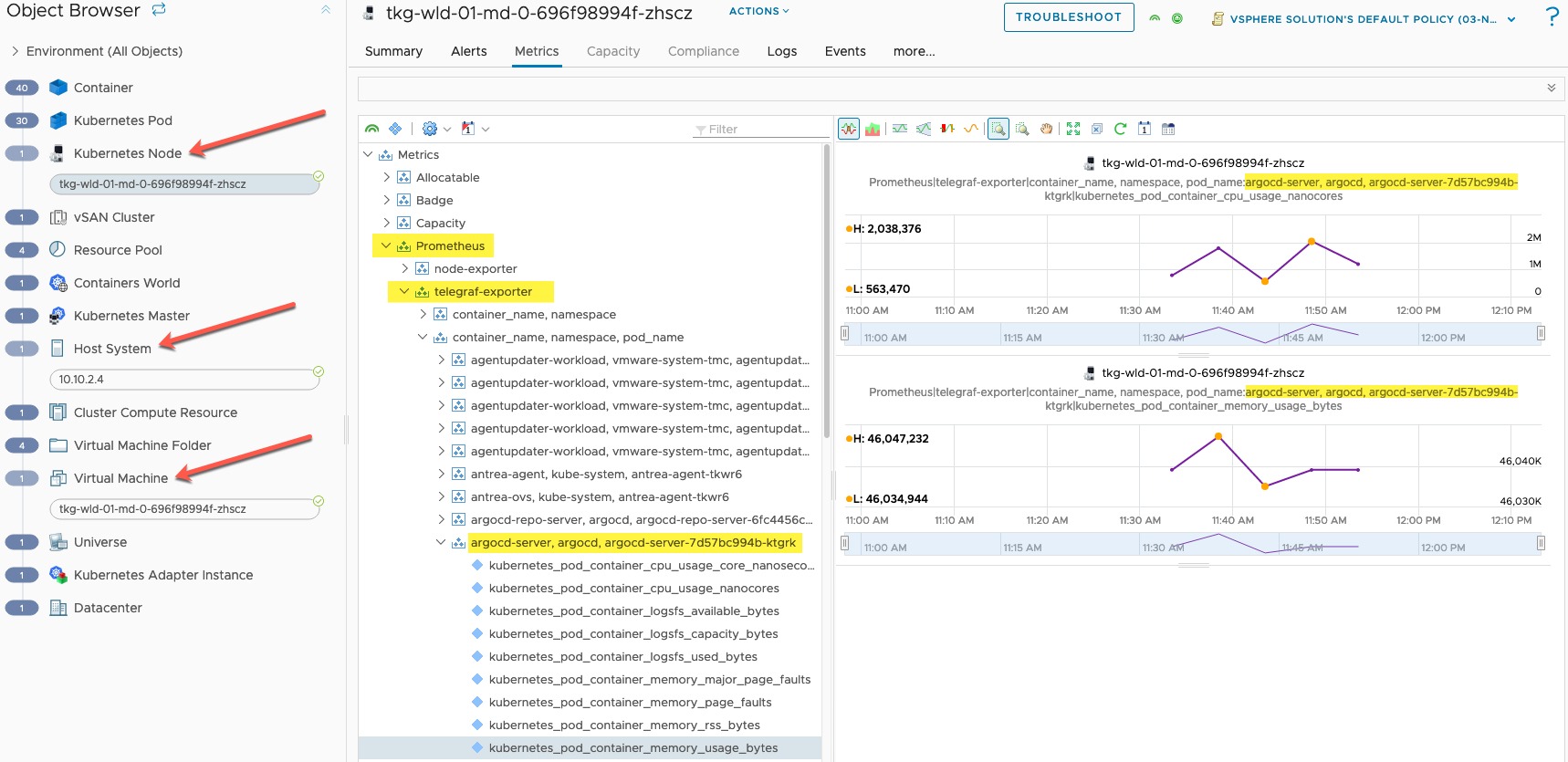Image resolution: width=1568 pixels, height=762 pixels.
Task: Select tkg-wld-01-md-0 under Virtual Machine
Action: 185,508
